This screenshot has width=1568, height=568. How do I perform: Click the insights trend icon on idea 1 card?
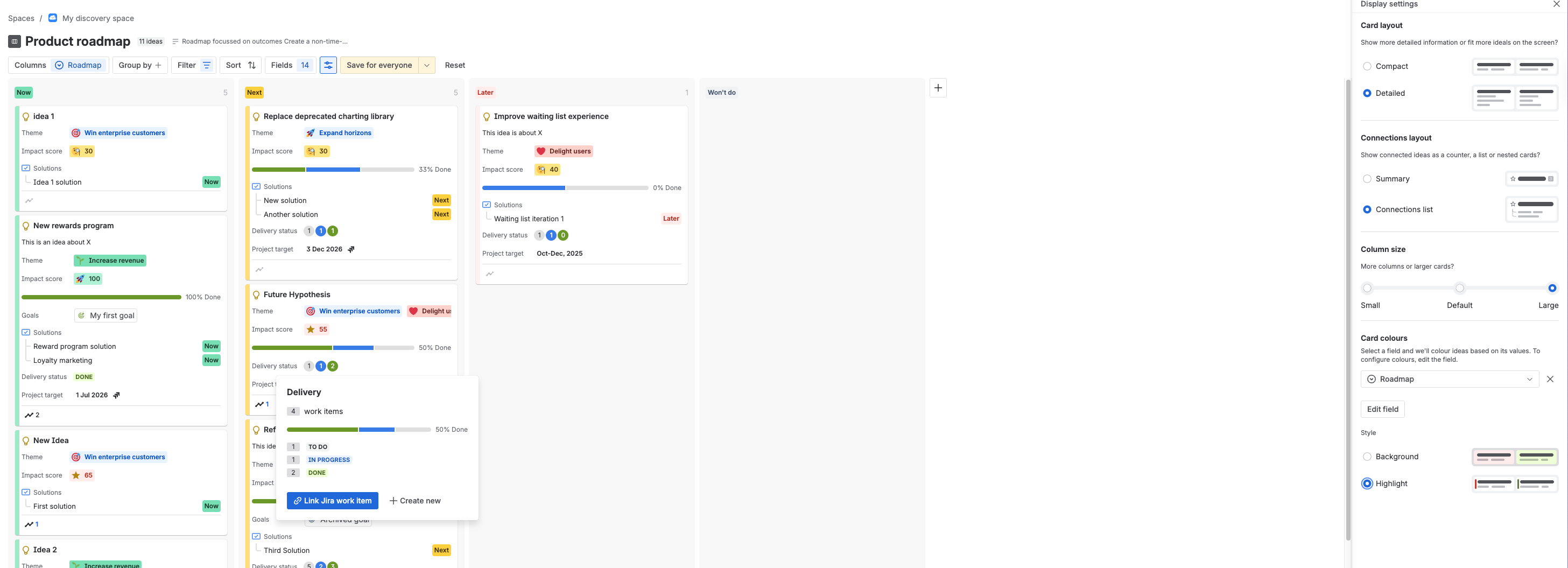point(29,201)
